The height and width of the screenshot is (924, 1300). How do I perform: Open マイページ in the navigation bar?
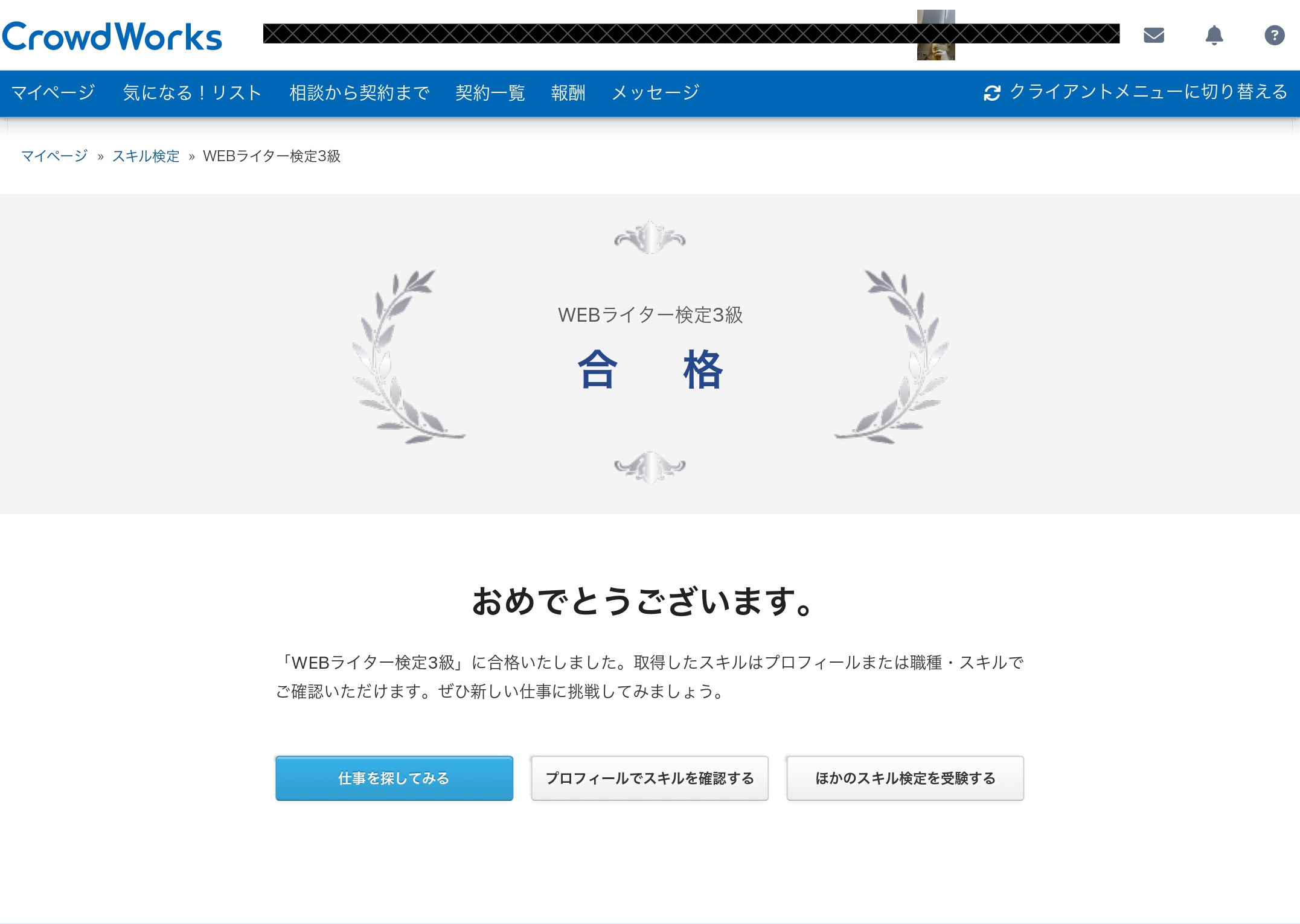click(x=53, y=92)
